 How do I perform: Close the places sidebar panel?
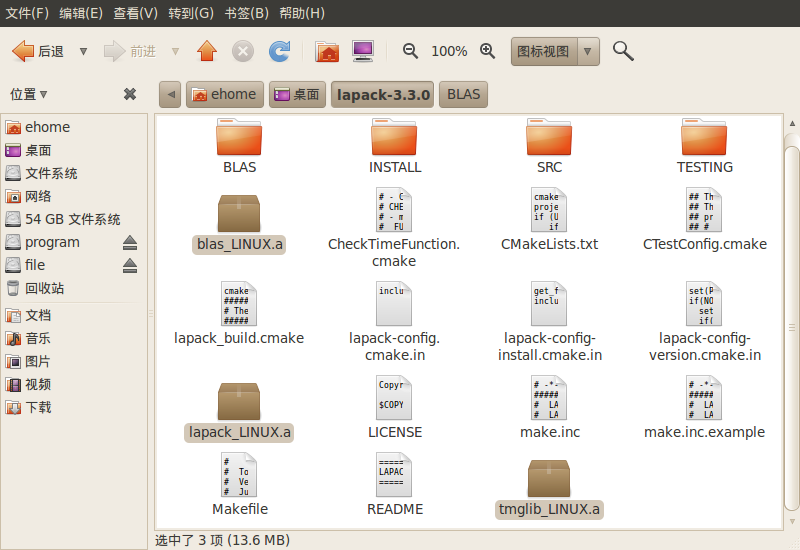point(130,94)
